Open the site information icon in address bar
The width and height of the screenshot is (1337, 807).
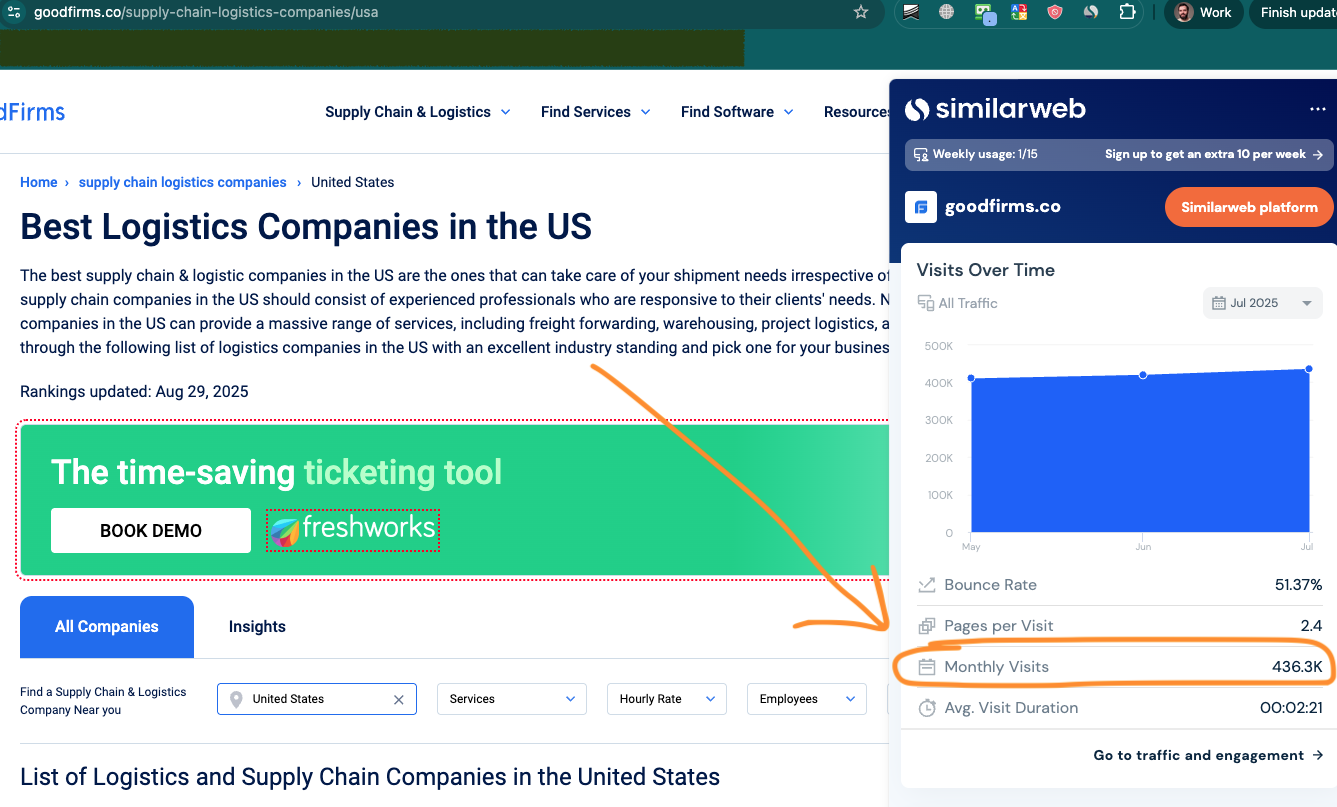point(14,12)
